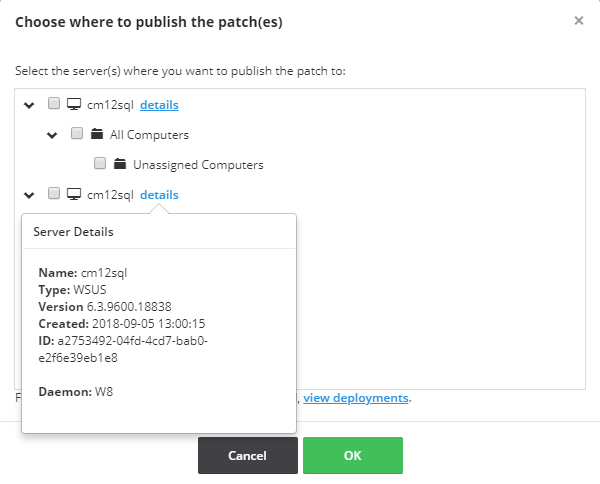The image size is (600, 484).
Task: Select the second cm12sql server checkbox
Action: (x=54, y=194)
